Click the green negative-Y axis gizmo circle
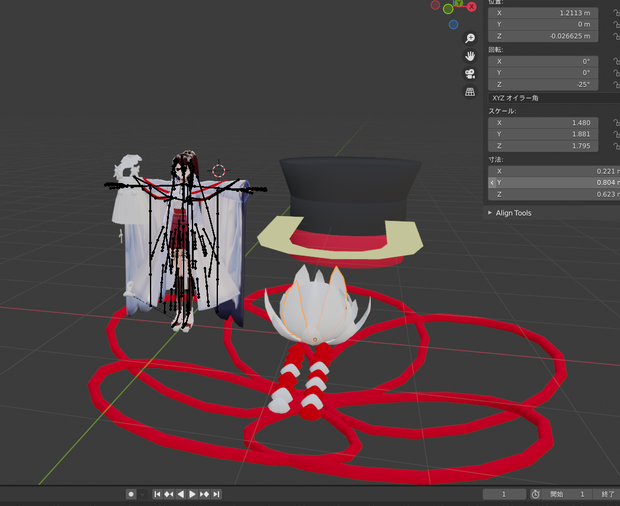Image resolution: width=620 pixels, height=506 pixels. point(448,9)
